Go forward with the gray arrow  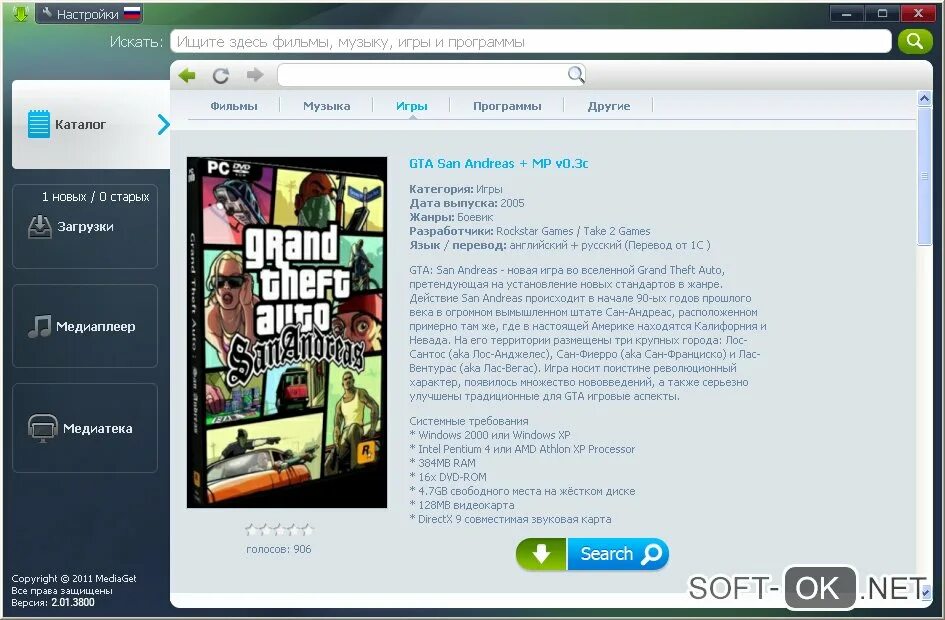point(256,75)
